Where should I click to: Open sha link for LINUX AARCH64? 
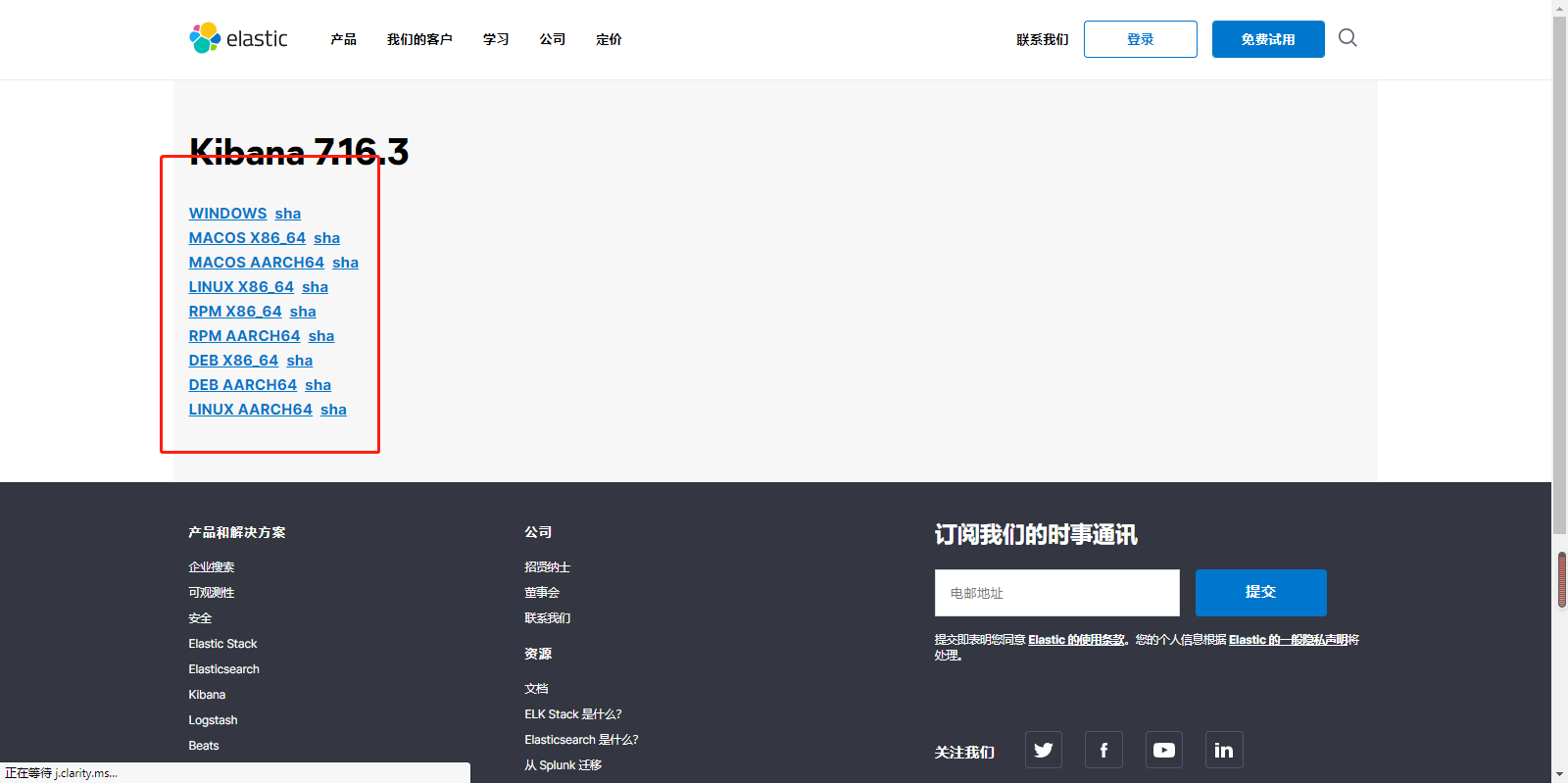click(334, 410)
